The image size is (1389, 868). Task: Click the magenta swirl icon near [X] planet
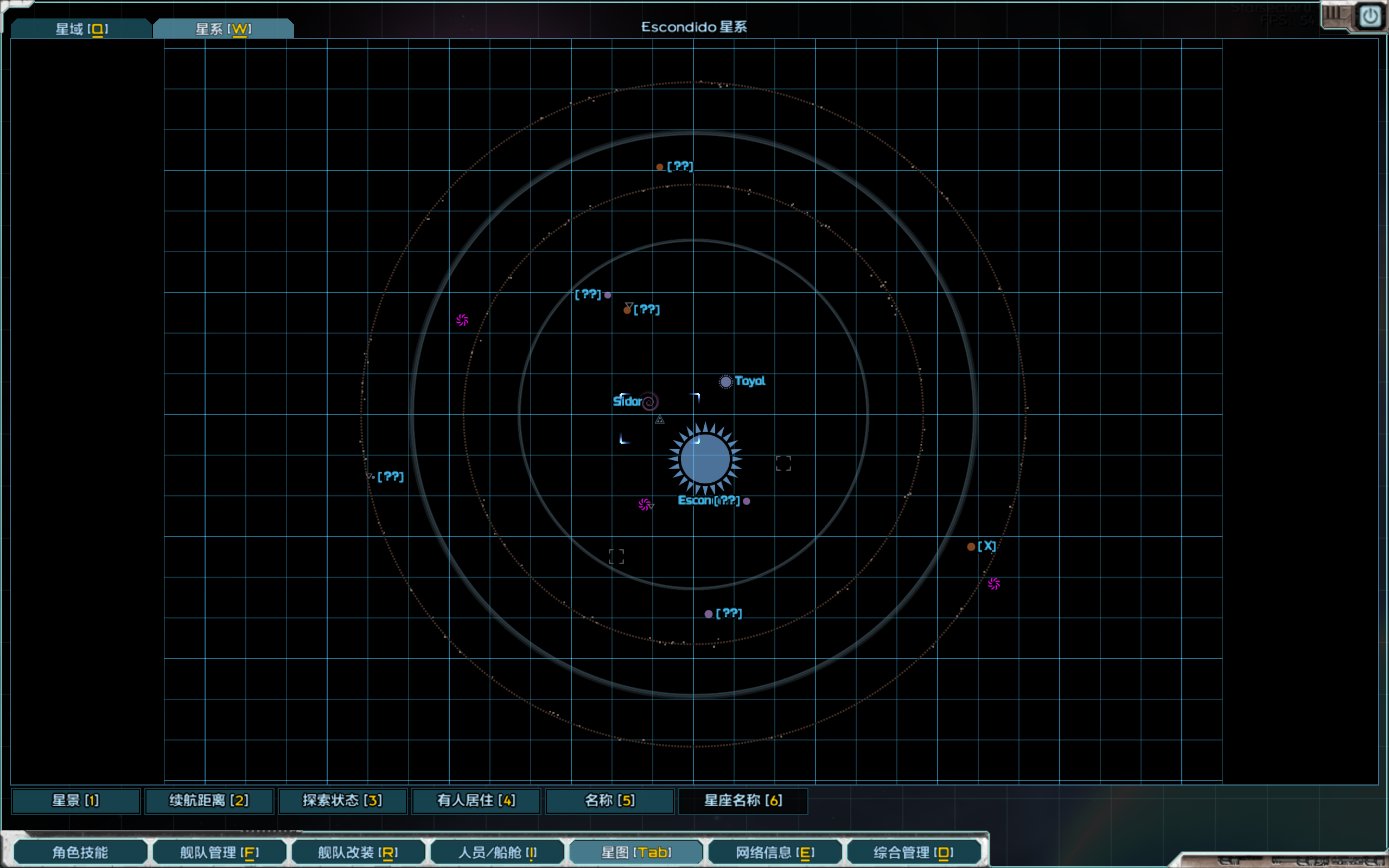pyautogui.click(x=994, y=584)
